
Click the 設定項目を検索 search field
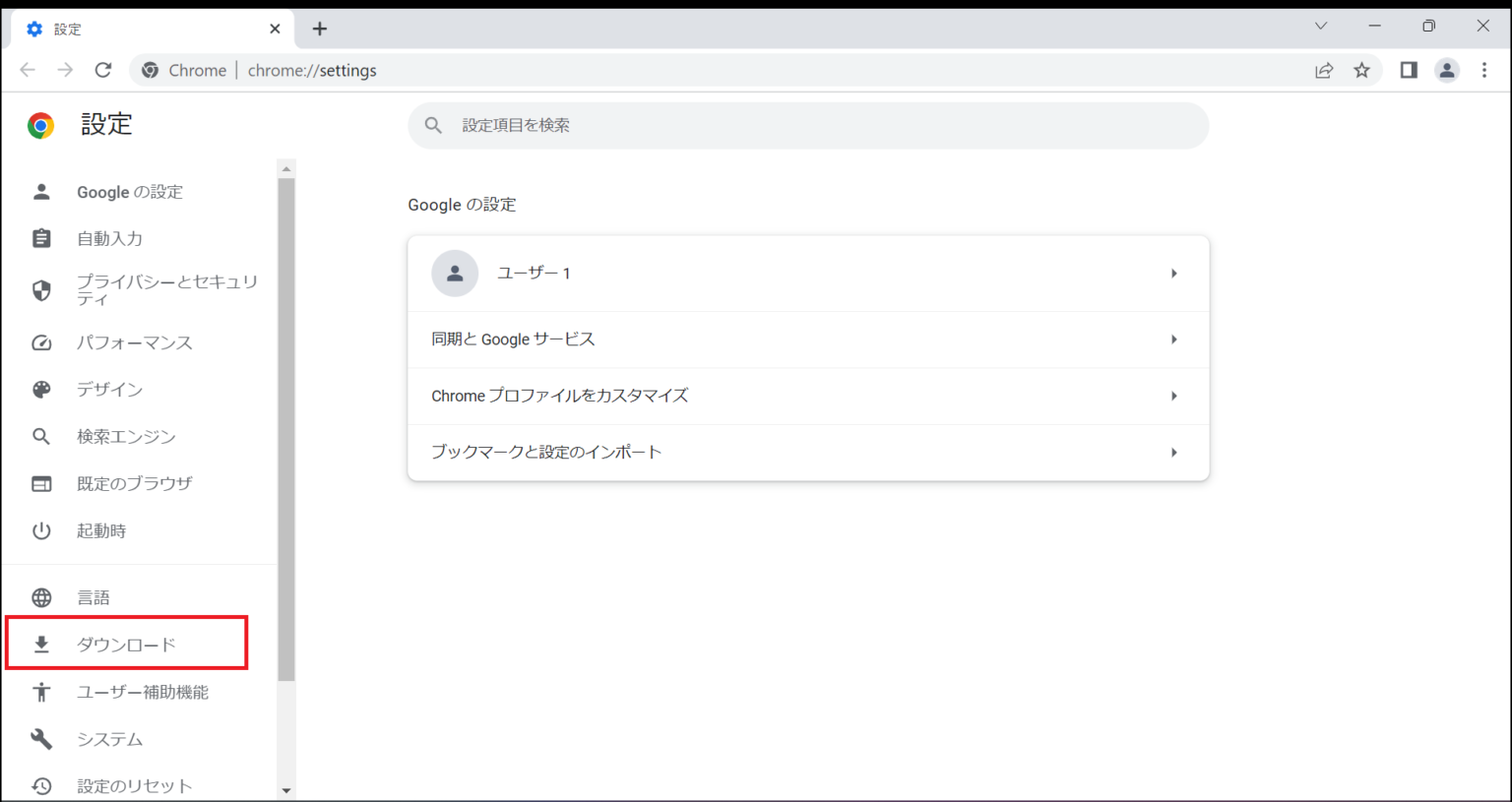[807, 125]
